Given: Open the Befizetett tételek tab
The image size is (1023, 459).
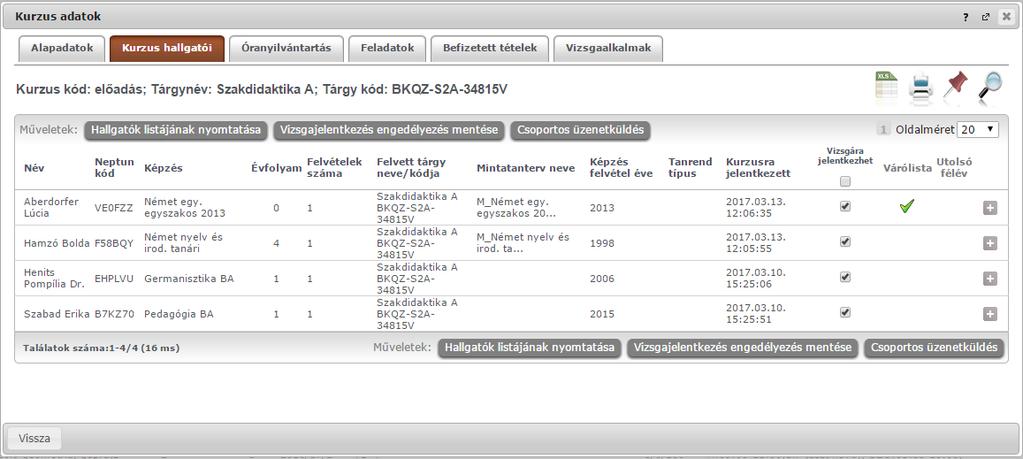Looking at the screenshot, I should [x=489, y=48].
